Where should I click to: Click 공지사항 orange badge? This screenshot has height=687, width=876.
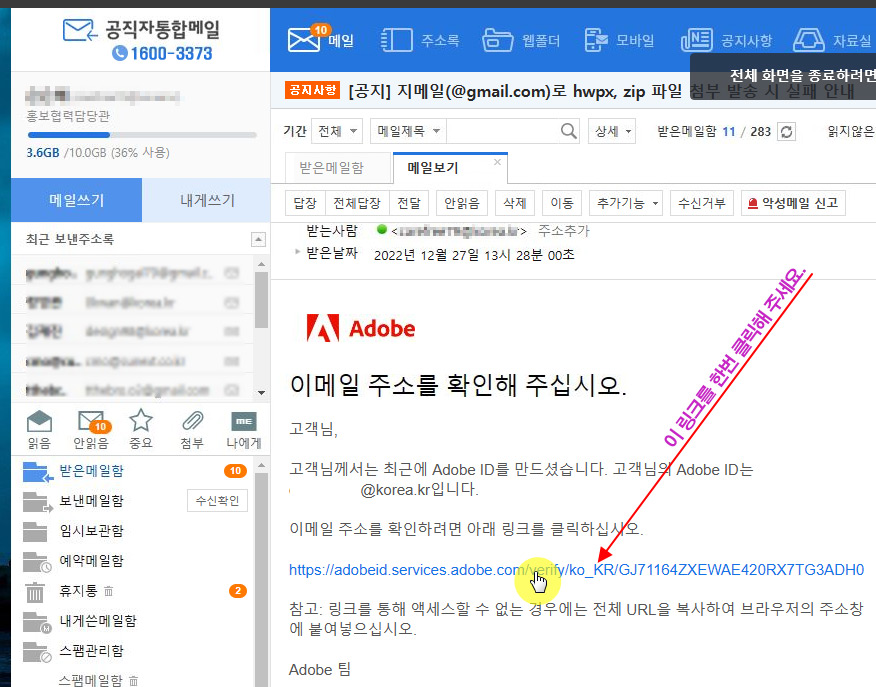point(312,90)
